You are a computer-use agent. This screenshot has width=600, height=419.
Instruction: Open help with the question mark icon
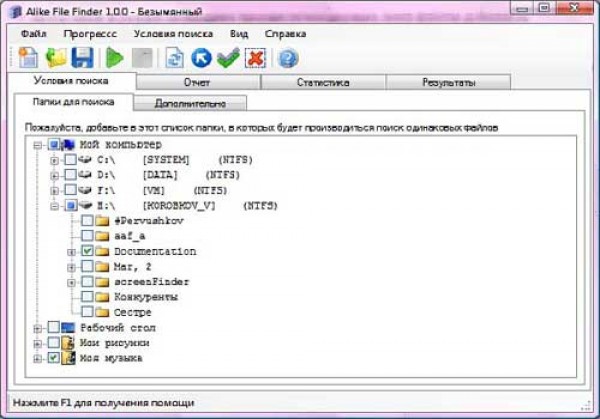coord(288,58)
